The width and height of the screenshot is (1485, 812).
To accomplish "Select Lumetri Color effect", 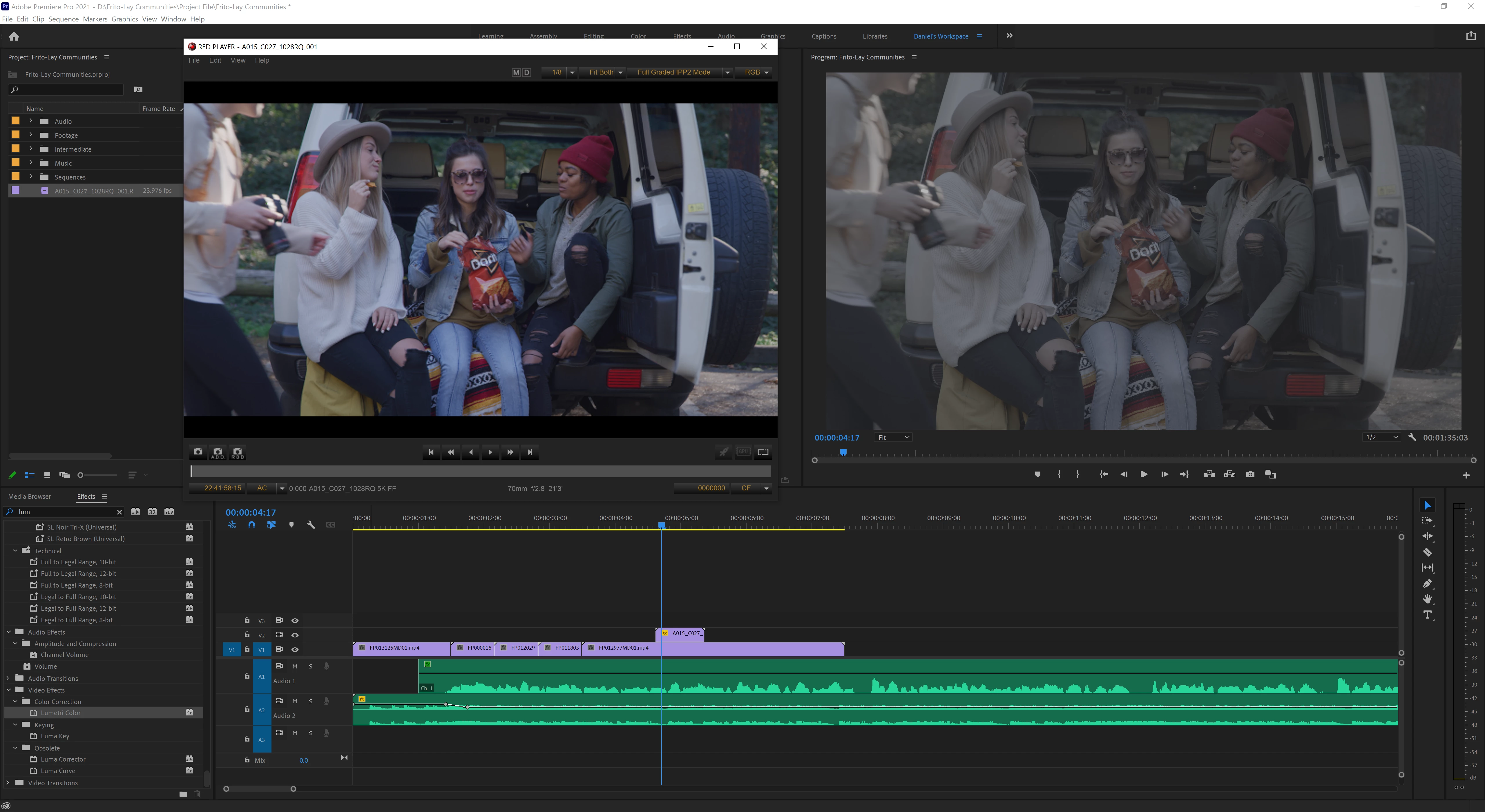I will (61, 713).
